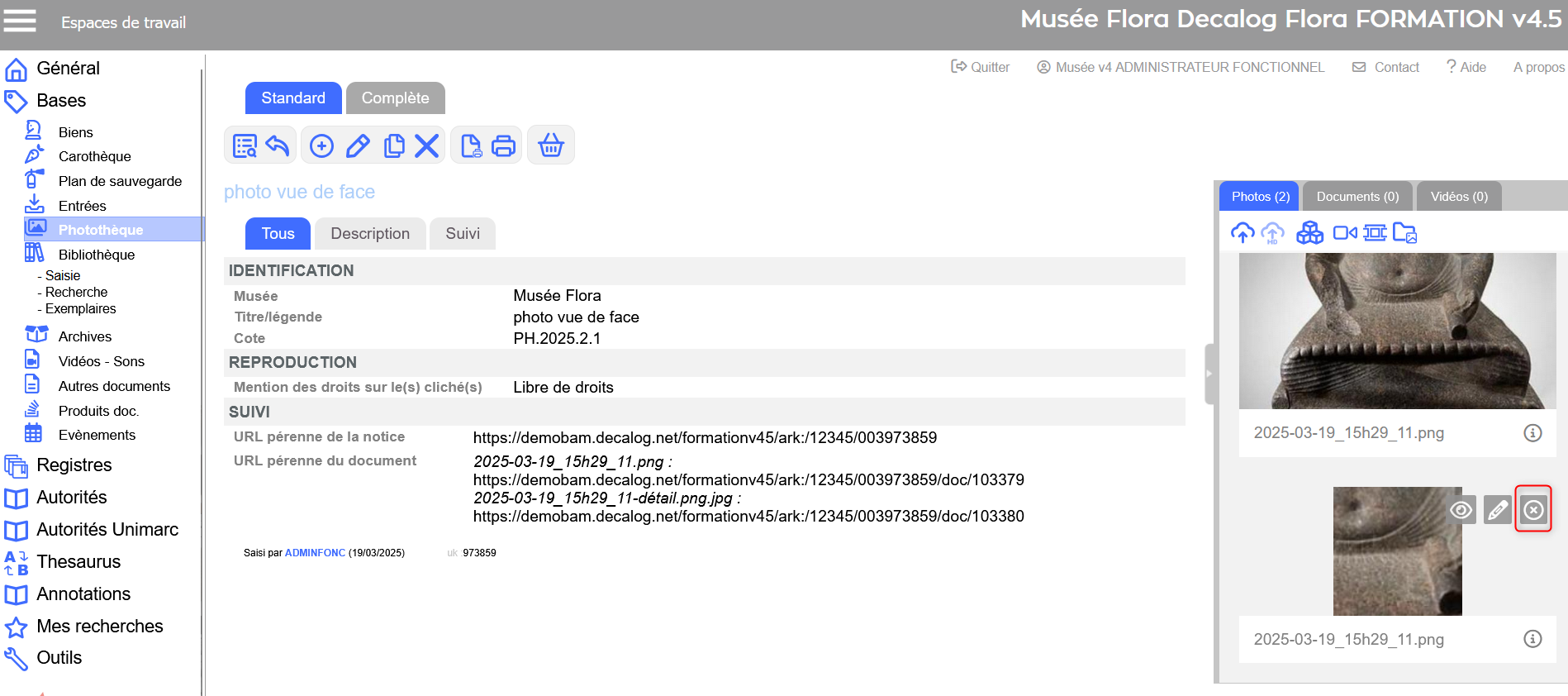
Task: Click the 3D cubes media icon
Action: coord(1309,233)
